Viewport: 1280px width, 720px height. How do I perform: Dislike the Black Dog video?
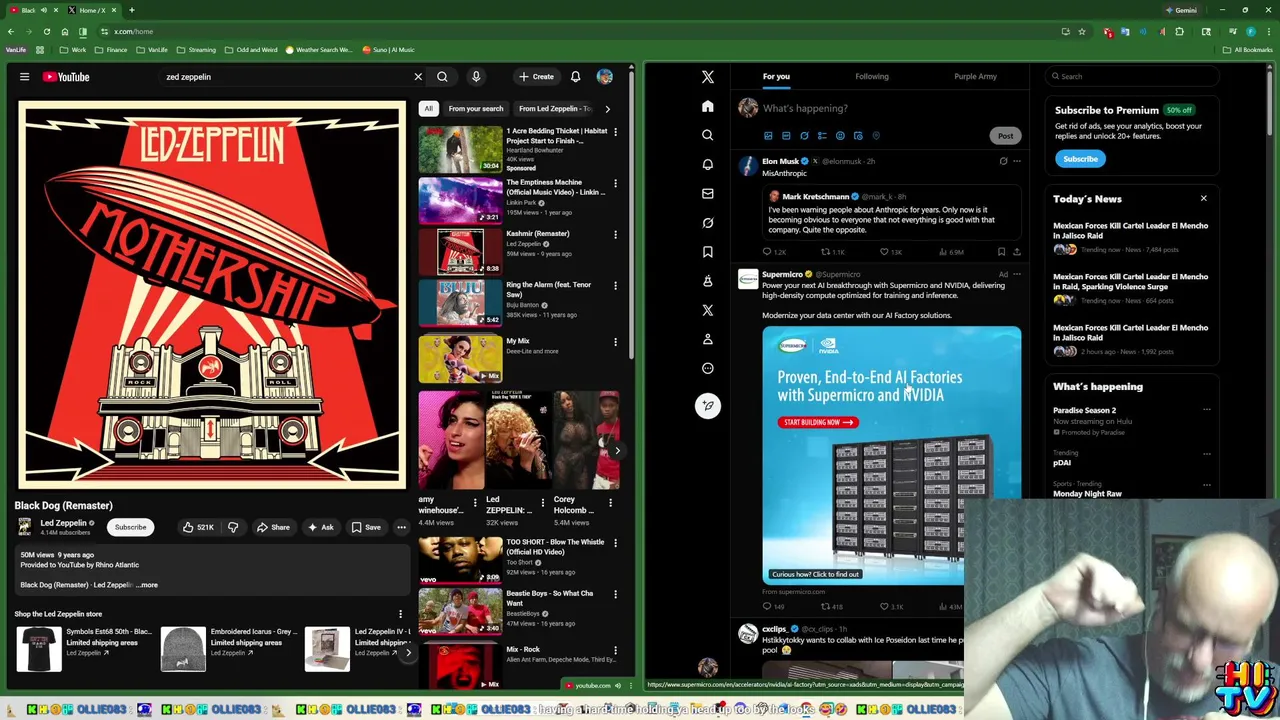point(233,527)
